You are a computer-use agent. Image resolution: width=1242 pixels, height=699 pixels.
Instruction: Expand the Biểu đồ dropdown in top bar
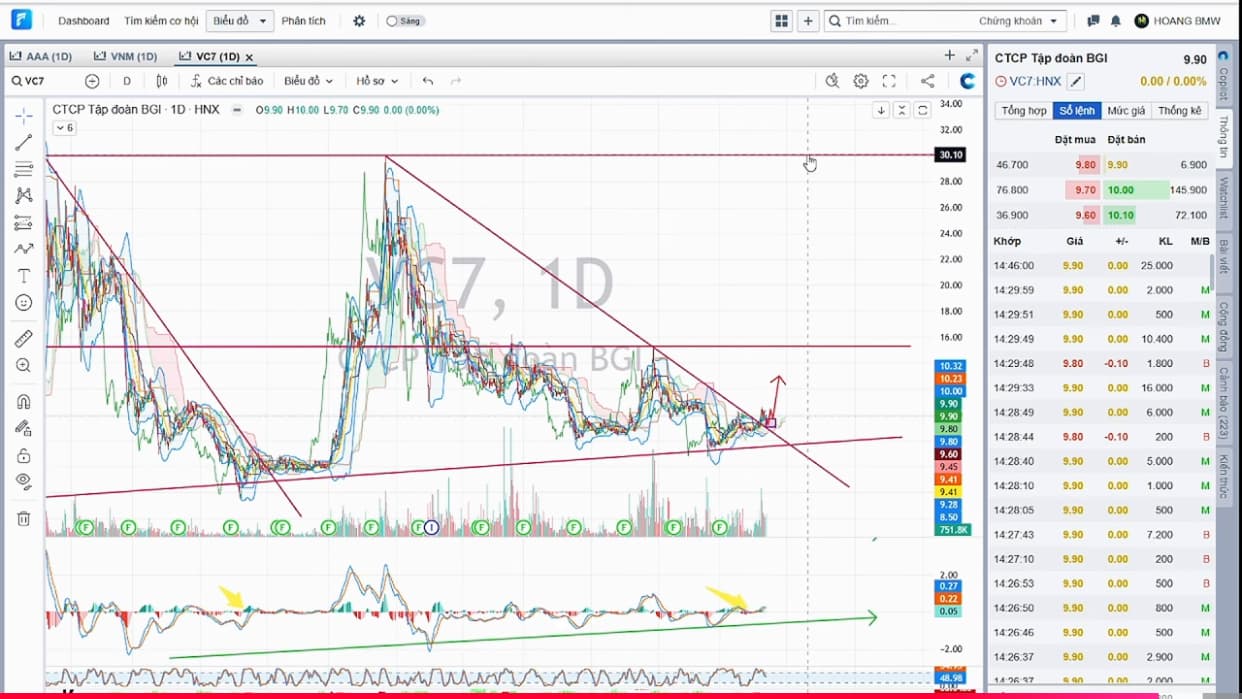[x=240, y=21]
